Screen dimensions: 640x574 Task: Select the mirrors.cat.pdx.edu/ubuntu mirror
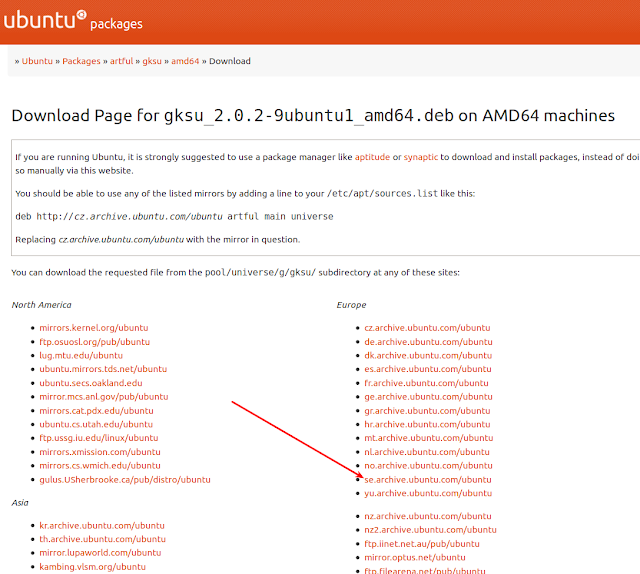(96, 411)
